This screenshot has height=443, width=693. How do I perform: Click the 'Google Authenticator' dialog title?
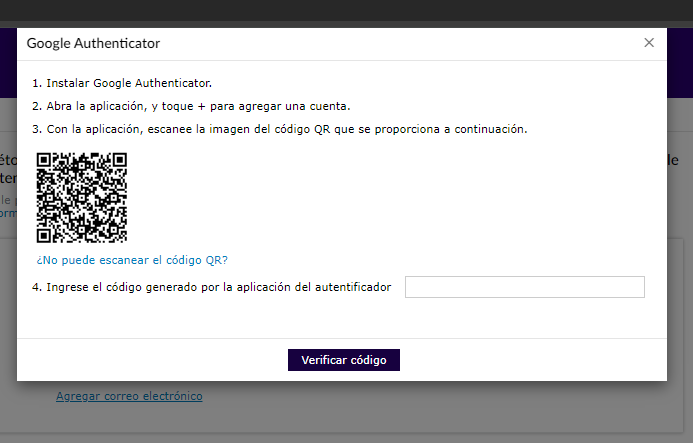click(93, 43)
